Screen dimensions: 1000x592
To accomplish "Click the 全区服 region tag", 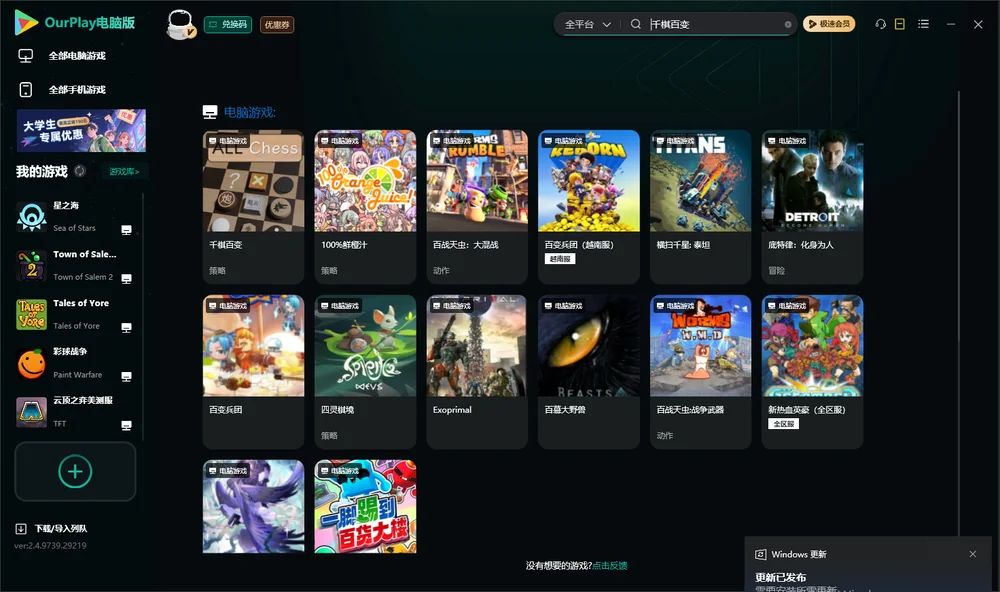I will coord(783,424).
